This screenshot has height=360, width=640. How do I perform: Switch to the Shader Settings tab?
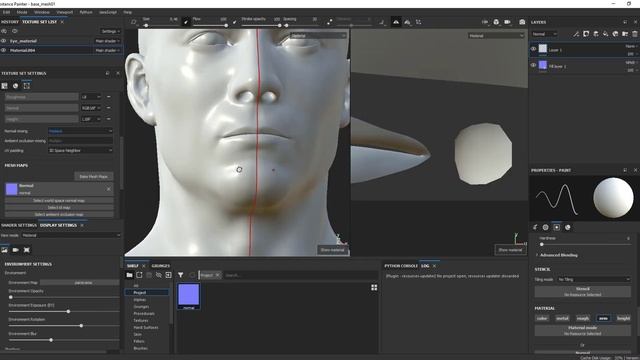click(19, 225)
